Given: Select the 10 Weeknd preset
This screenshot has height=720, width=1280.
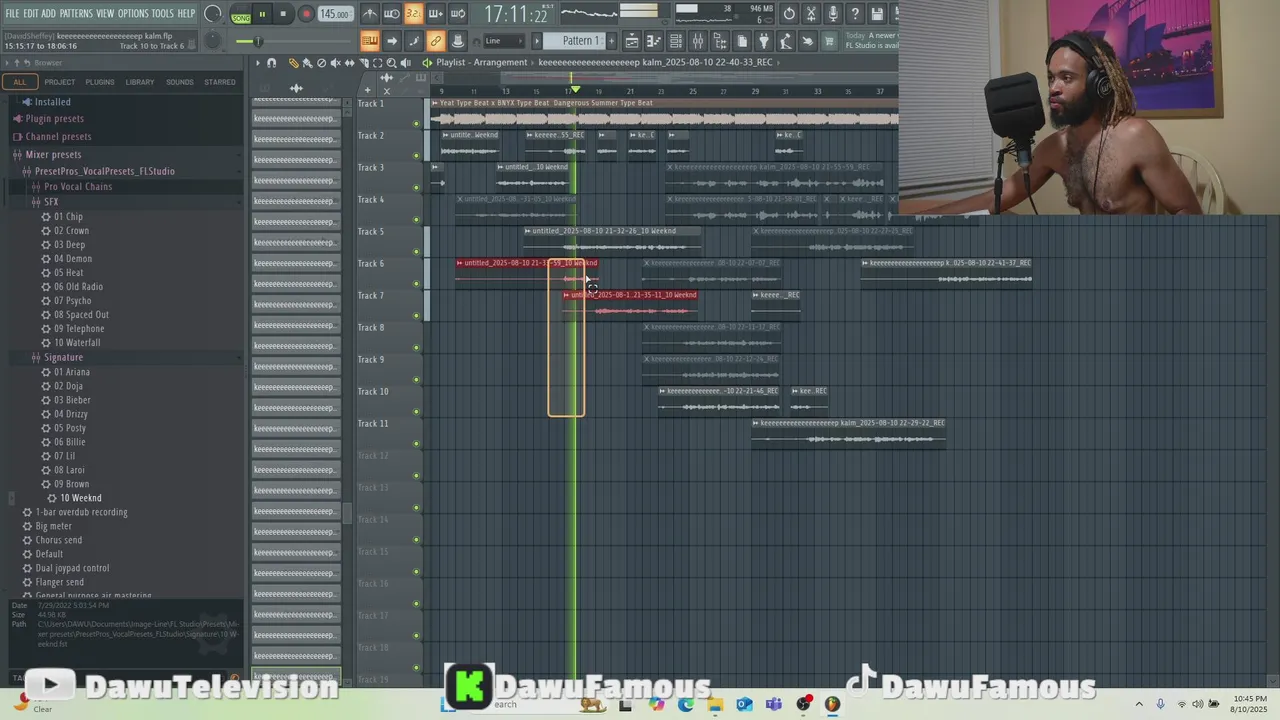Looking at the screenshot, I should click(x=80, y=498).
